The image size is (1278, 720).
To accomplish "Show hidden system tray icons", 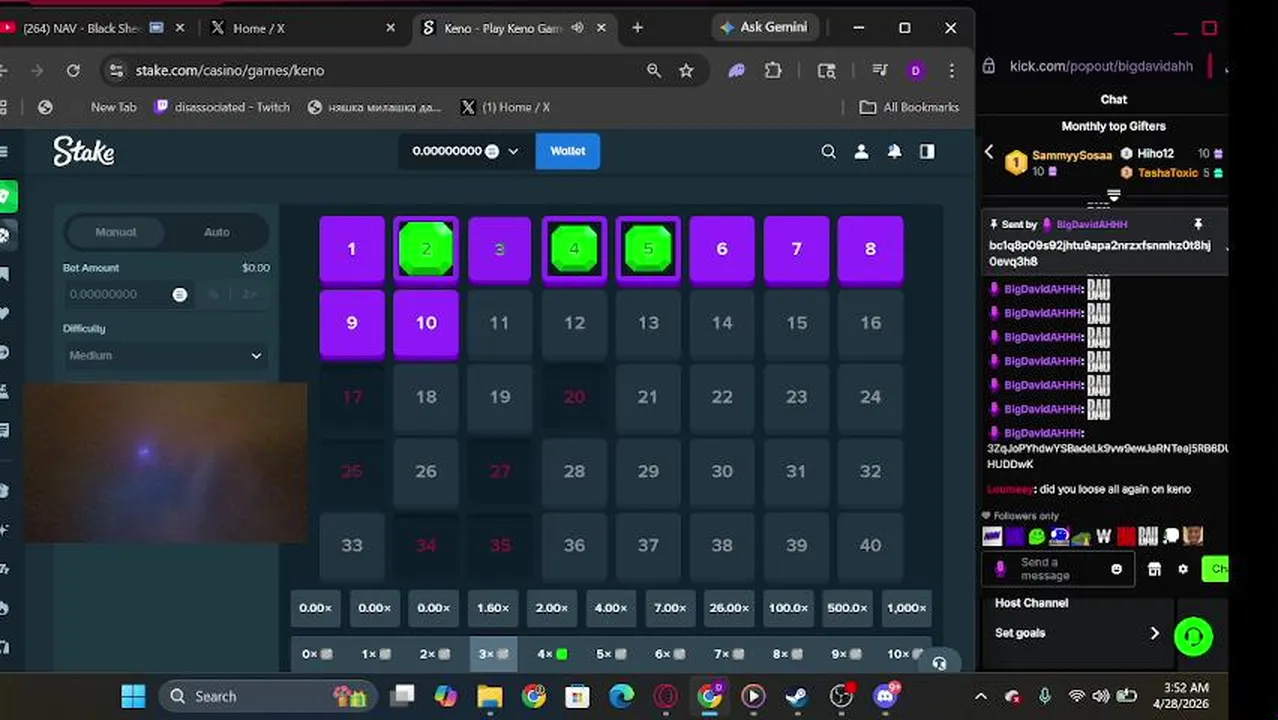I will (x=981, y=696).
